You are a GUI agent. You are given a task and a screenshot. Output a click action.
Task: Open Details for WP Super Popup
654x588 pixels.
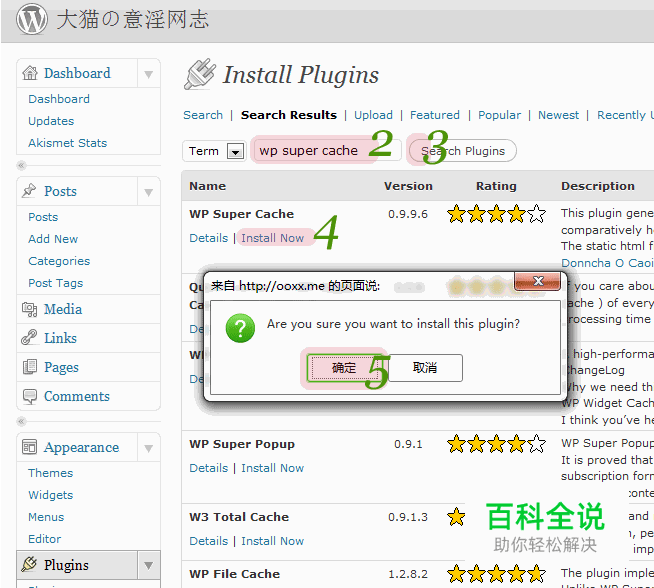(x=209, y=468)
